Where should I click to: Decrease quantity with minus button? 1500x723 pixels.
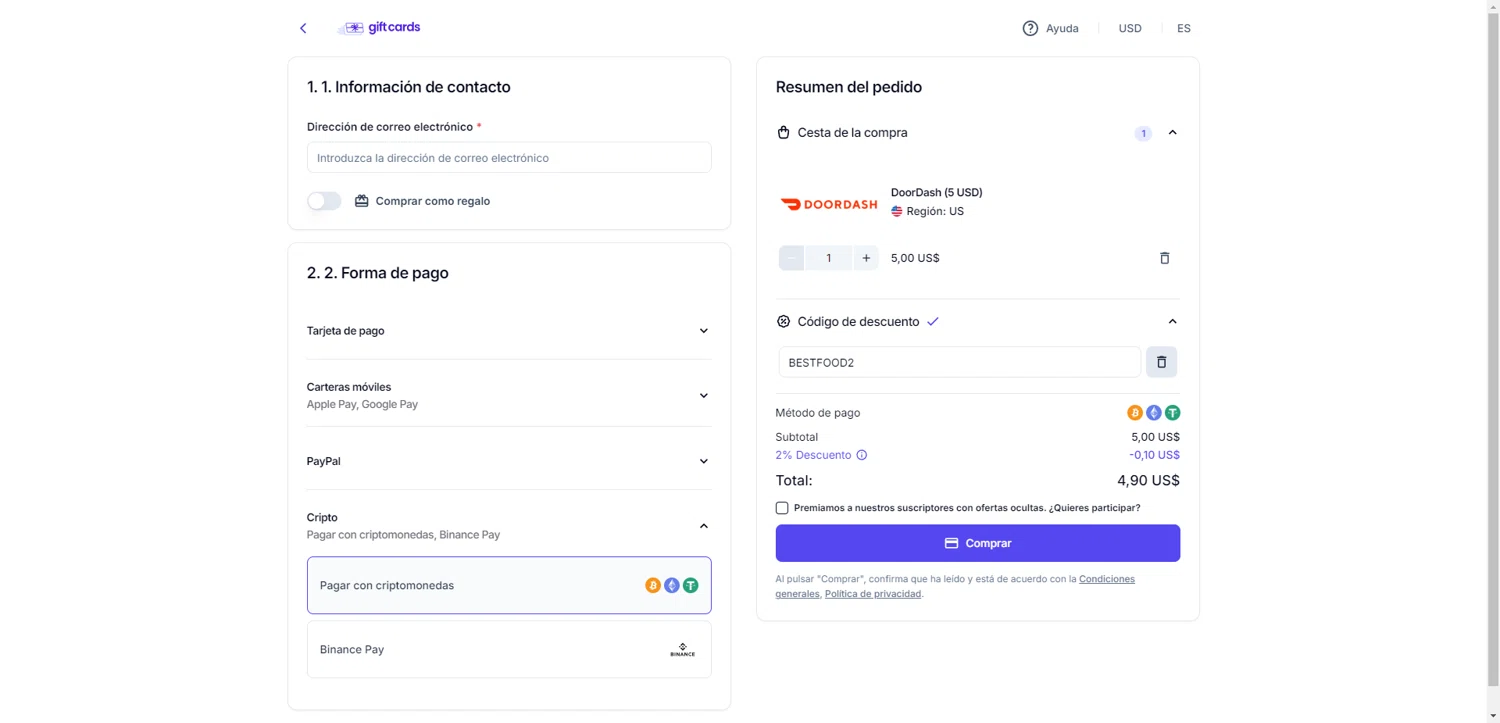(x=791, y=258)
